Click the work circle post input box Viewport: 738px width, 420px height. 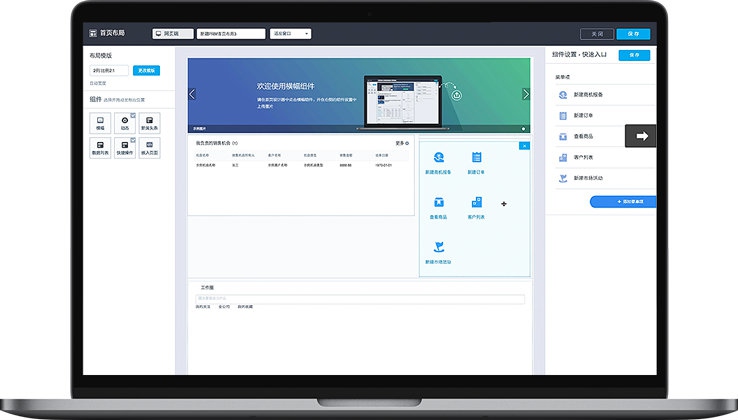[x=360, y=299]
